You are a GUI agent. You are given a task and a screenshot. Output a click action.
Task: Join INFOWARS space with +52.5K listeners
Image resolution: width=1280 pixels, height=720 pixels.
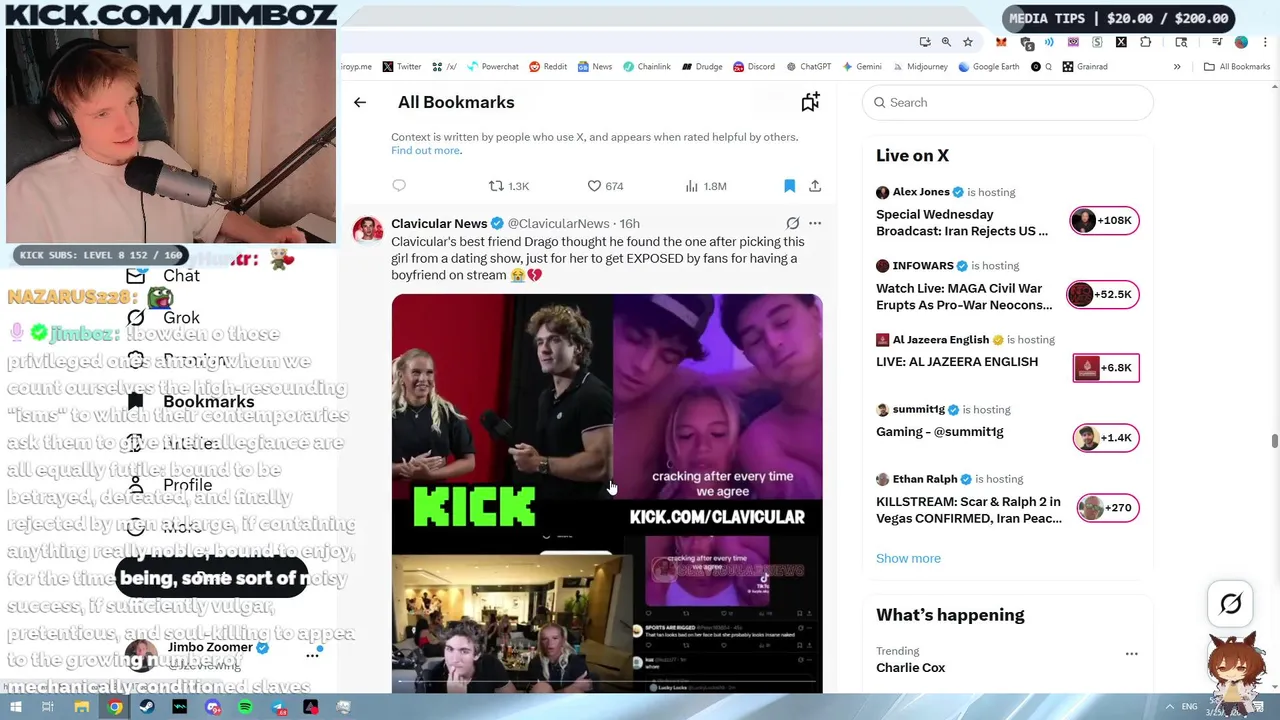[x=1101, y=294]
